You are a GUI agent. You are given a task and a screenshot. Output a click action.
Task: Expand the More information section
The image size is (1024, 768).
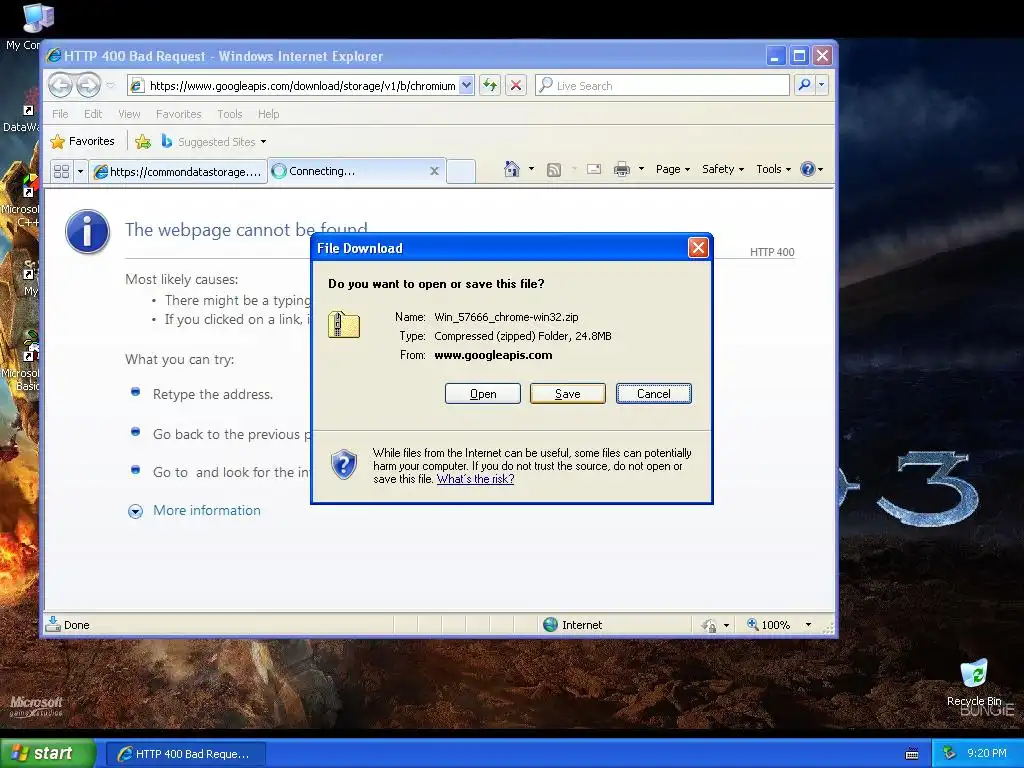(x=195, y=511)
